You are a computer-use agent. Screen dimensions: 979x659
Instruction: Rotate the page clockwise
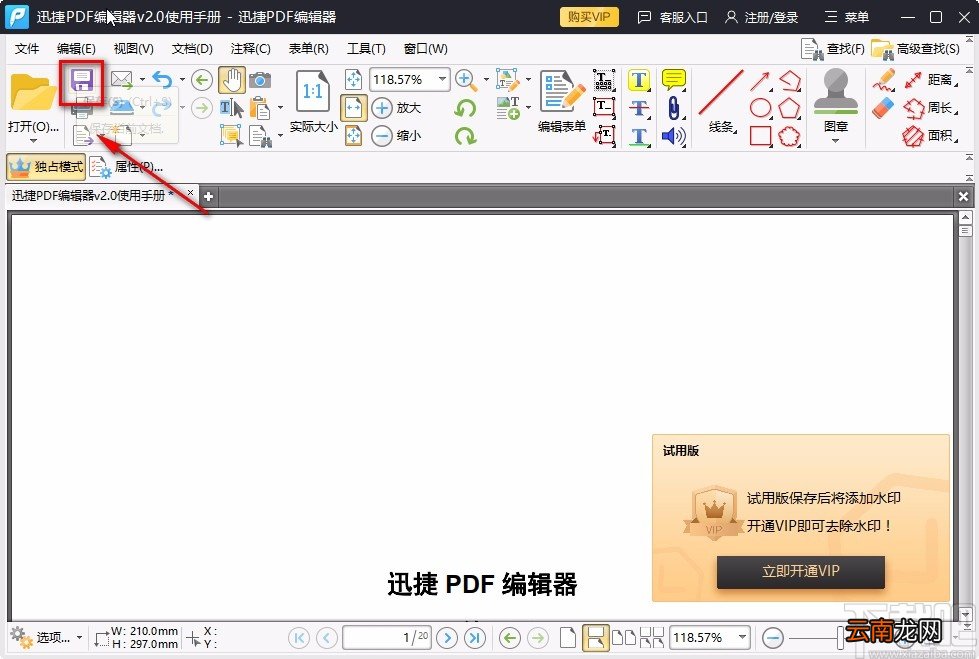(465, 136)
